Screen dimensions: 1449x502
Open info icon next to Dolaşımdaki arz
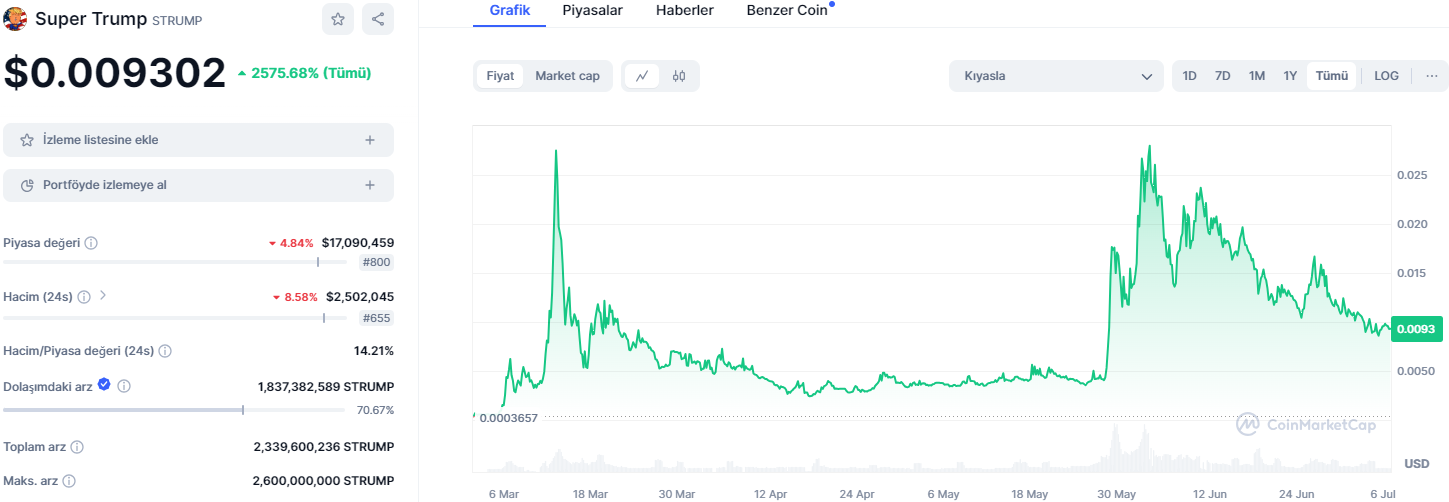(x=124, y=386)
